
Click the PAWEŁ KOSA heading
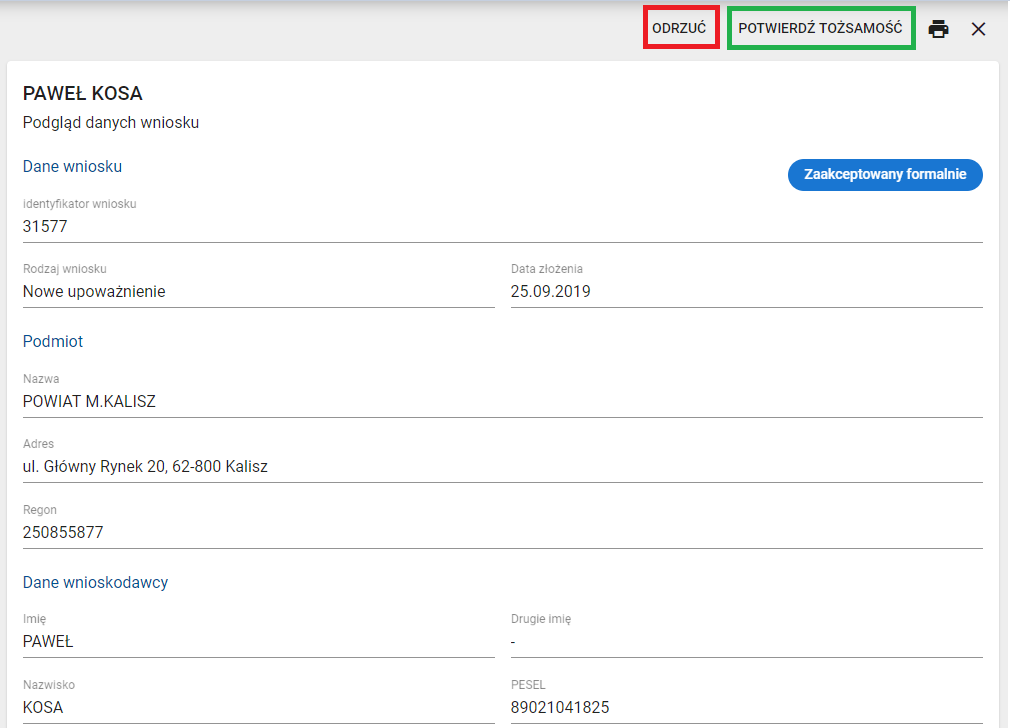[x=83, y=94]
